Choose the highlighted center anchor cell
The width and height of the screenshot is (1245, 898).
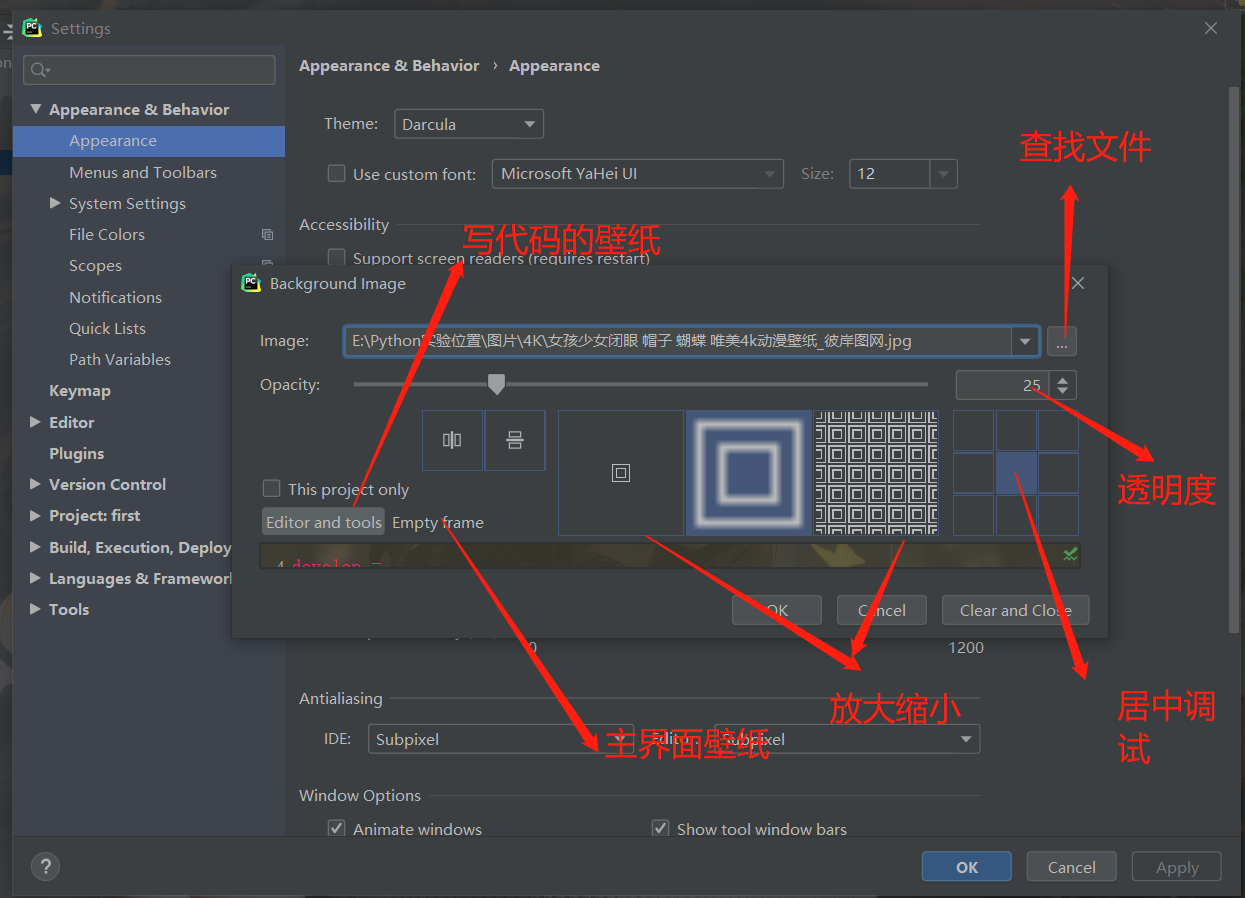1016,473
